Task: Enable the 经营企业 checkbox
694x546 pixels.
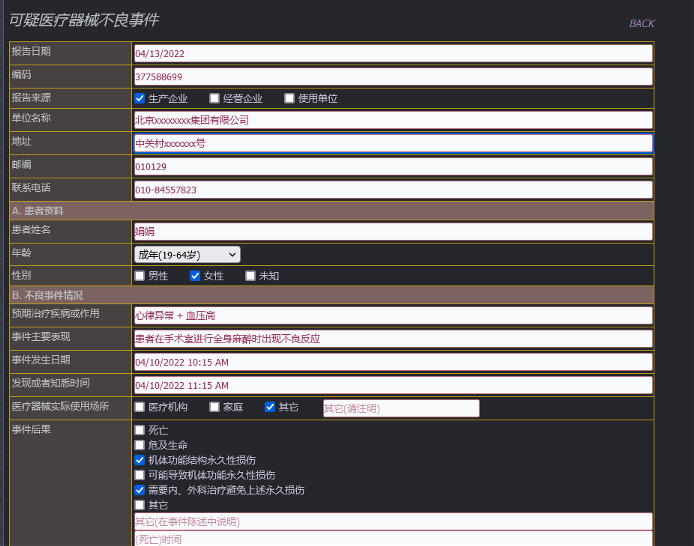Action: pos(214,98)
